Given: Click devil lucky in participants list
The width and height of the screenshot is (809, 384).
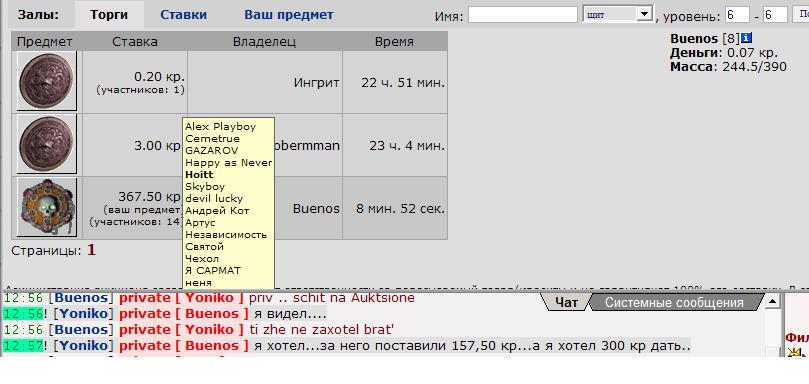Looking at the screenshot, I should [x=214, y=198].
